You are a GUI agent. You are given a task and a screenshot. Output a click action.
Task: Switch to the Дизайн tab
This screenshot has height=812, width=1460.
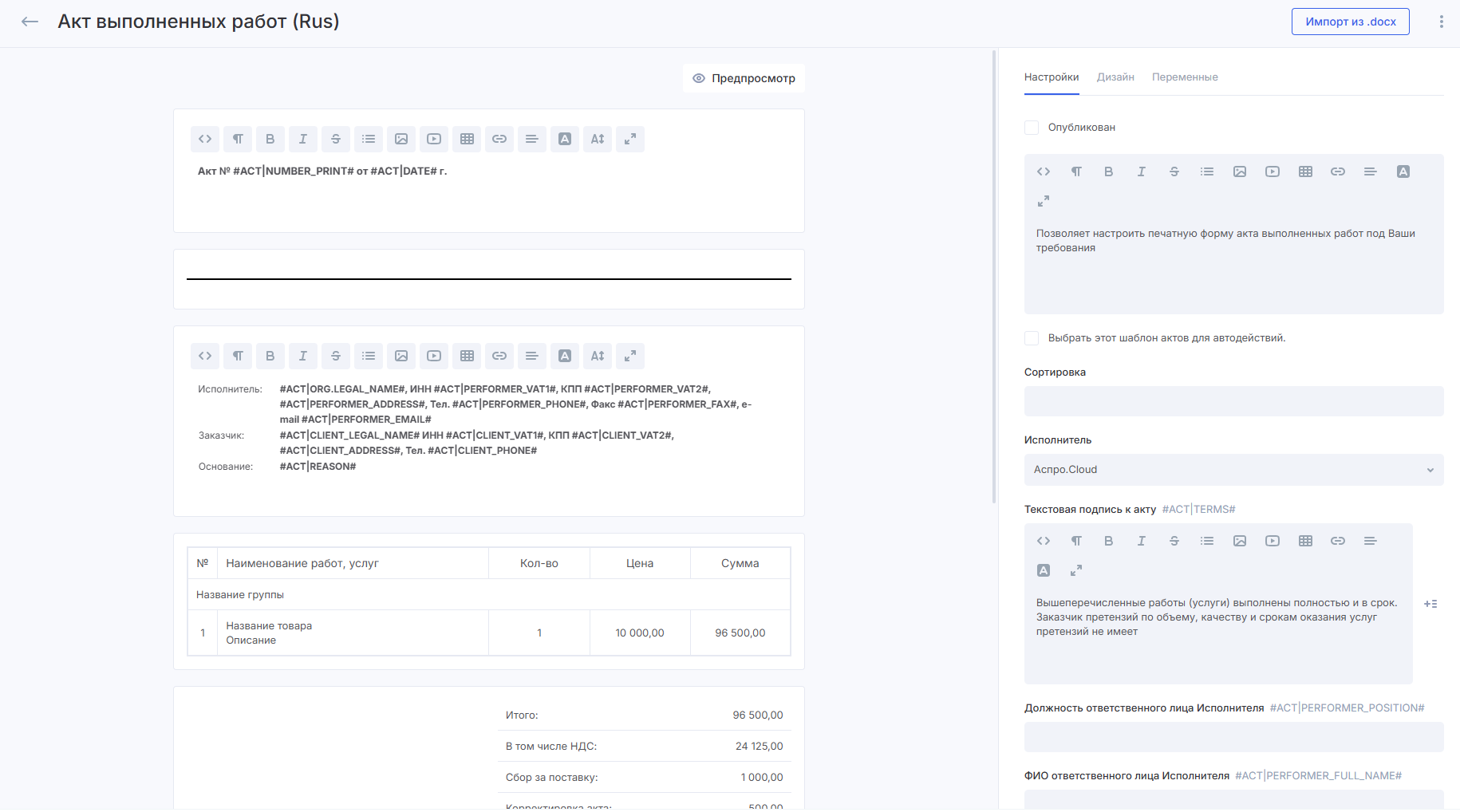click(1115, 77)
